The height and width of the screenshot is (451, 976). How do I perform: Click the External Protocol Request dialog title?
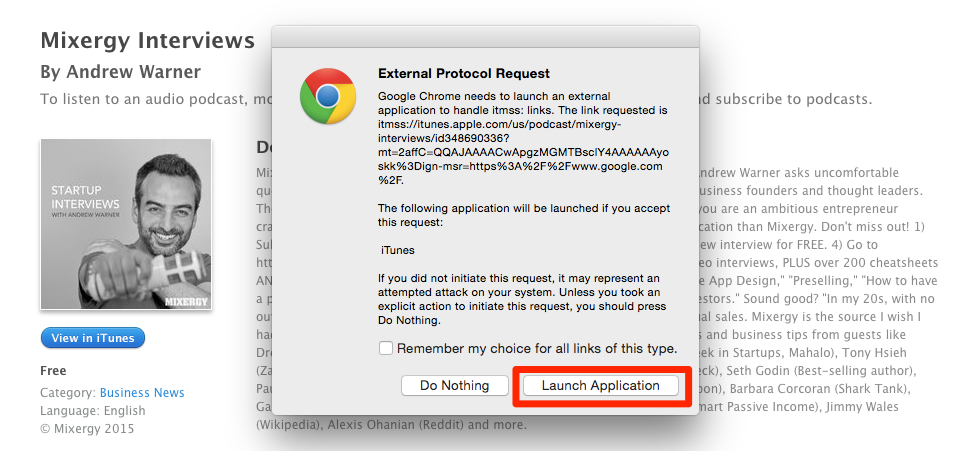[x=464, y=73]
